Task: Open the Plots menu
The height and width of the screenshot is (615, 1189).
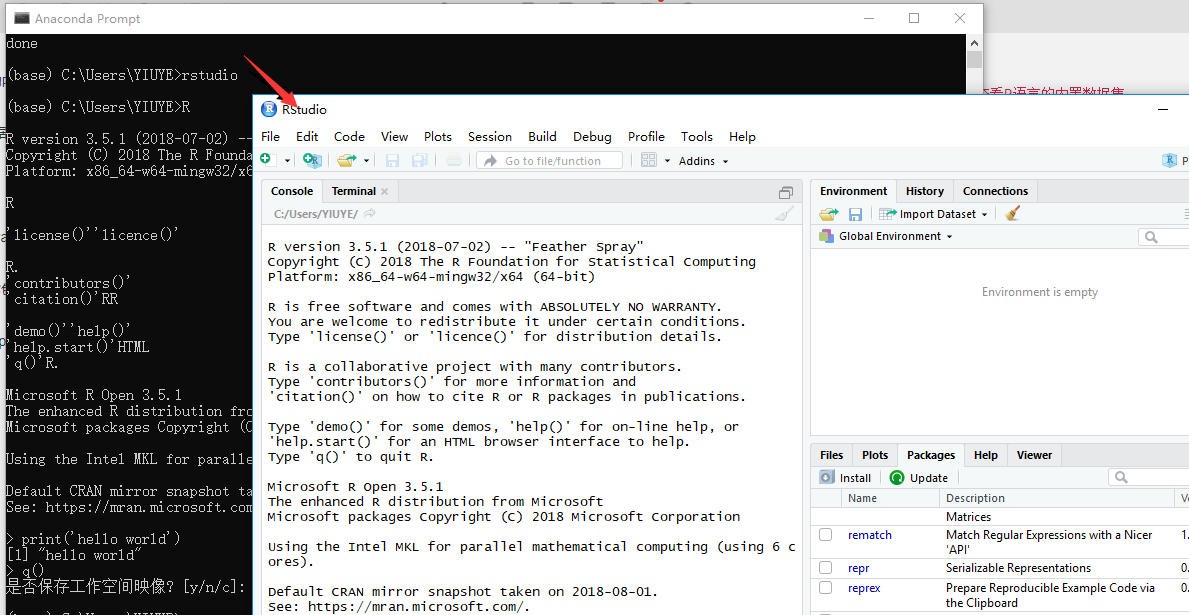Action: click(438, 136)
